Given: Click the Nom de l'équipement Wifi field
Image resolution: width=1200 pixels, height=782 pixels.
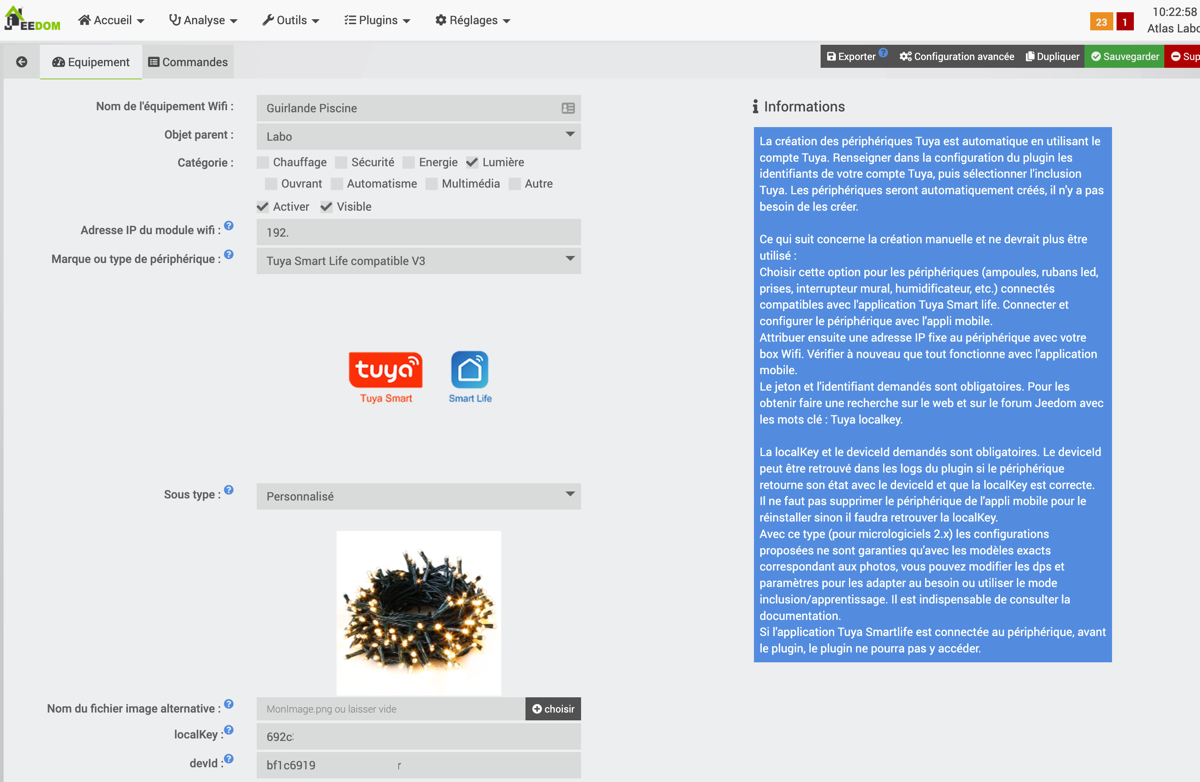Looking at the screenshot, I should coord(418,108).
